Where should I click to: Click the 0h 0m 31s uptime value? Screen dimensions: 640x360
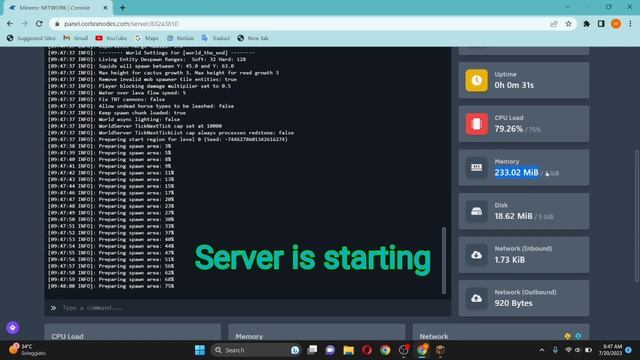coord(514,85)
